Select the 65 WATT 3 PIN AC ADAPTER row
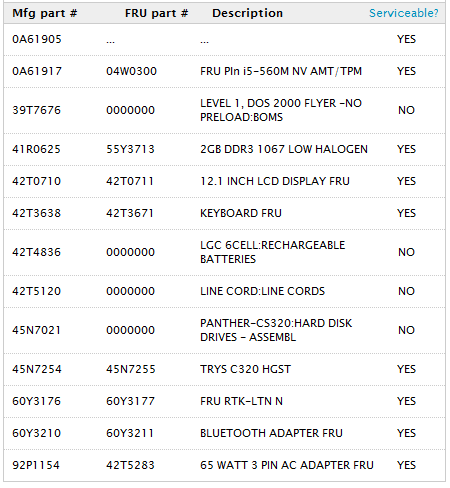The height and width of the screenshot is (488, 450). click(225, 465)
